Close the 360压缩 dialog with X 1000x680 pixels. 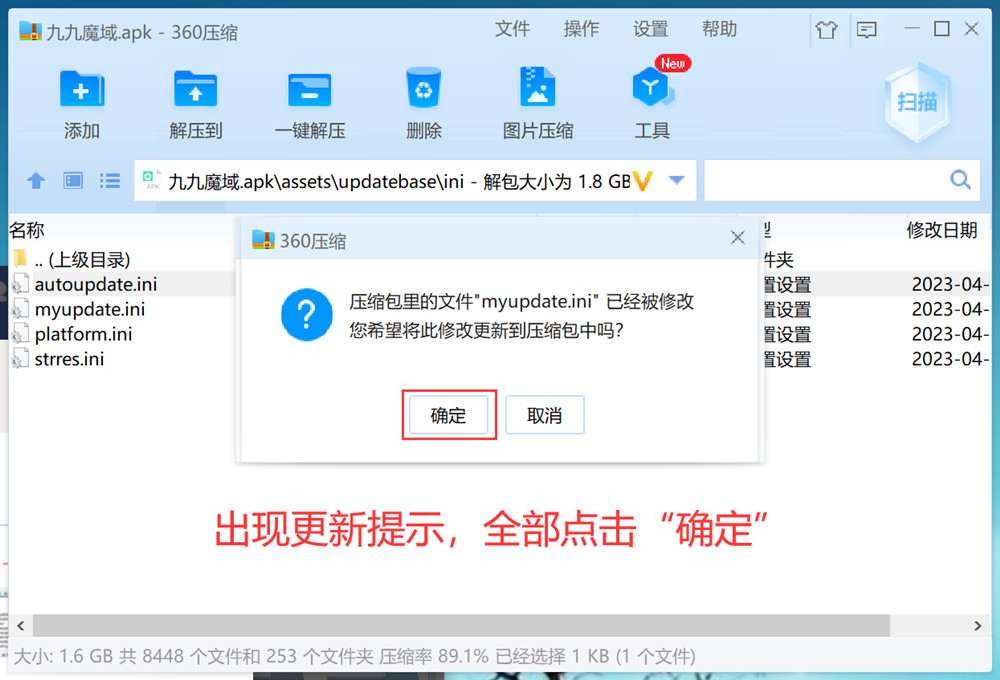(738, 238)
